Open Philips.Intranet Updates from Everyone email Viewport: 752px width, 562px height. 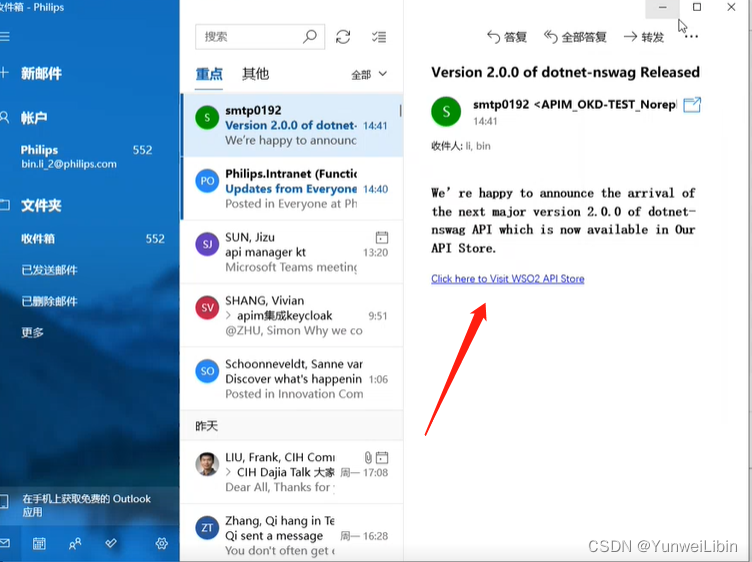(x=293, y=188)
